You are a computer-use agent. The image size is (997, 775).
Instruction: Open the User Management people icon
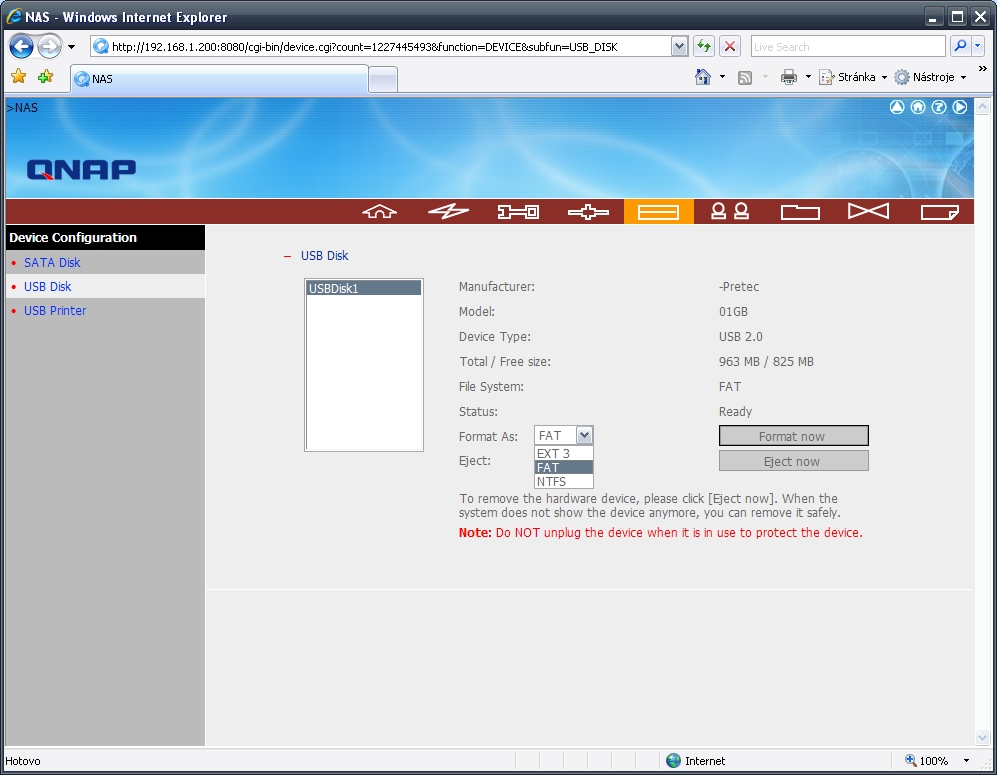point(729,212)
